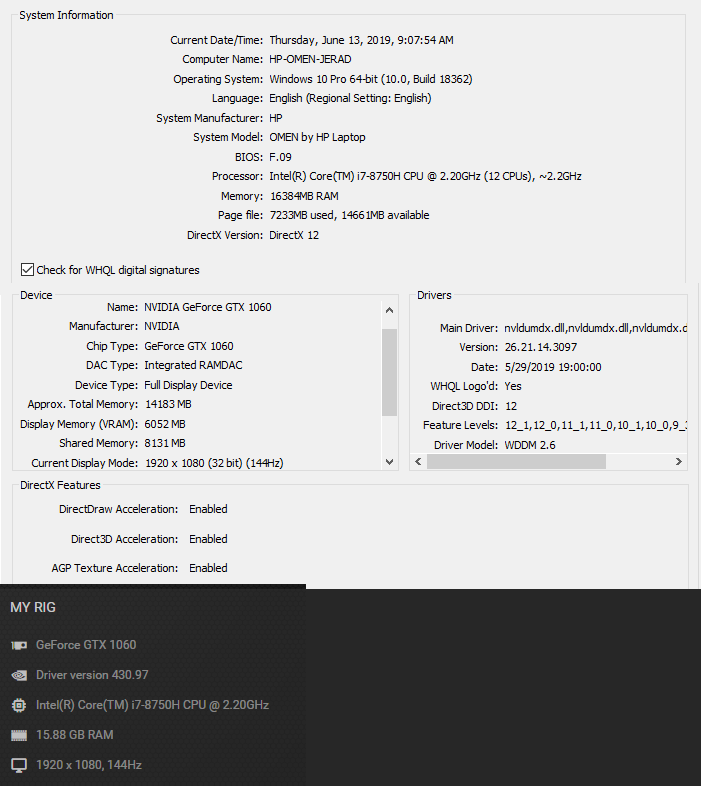
Task: Click the Device panel scroll down arrow
Action: tap(389, 462)
